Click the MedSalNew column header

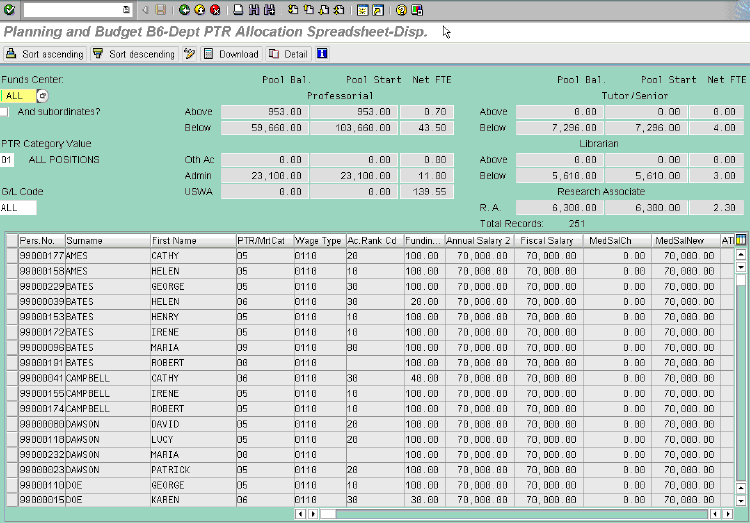pyautogui.click(x=685, y=240)
